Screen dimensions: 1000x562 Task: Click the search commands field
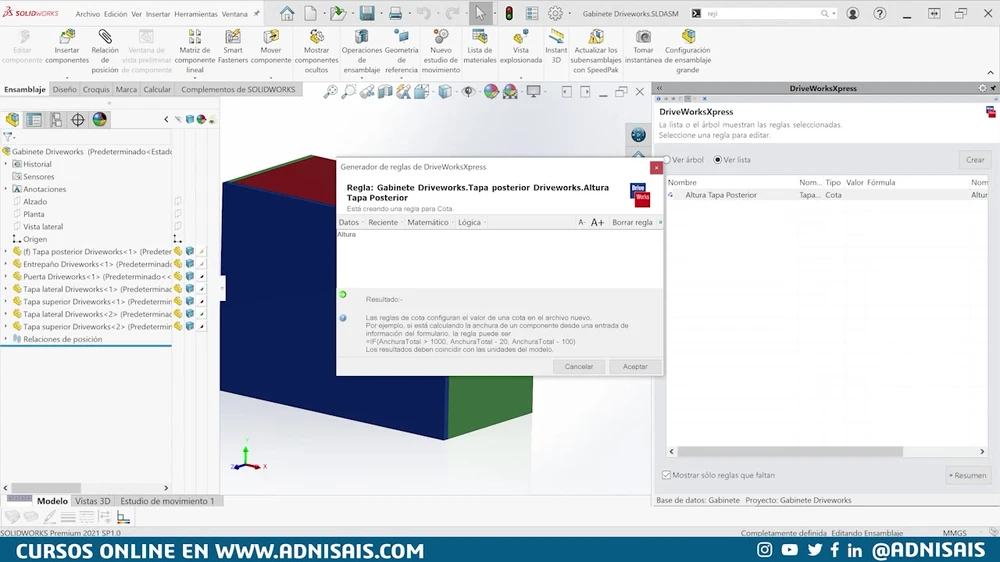[x=765, y=13]
